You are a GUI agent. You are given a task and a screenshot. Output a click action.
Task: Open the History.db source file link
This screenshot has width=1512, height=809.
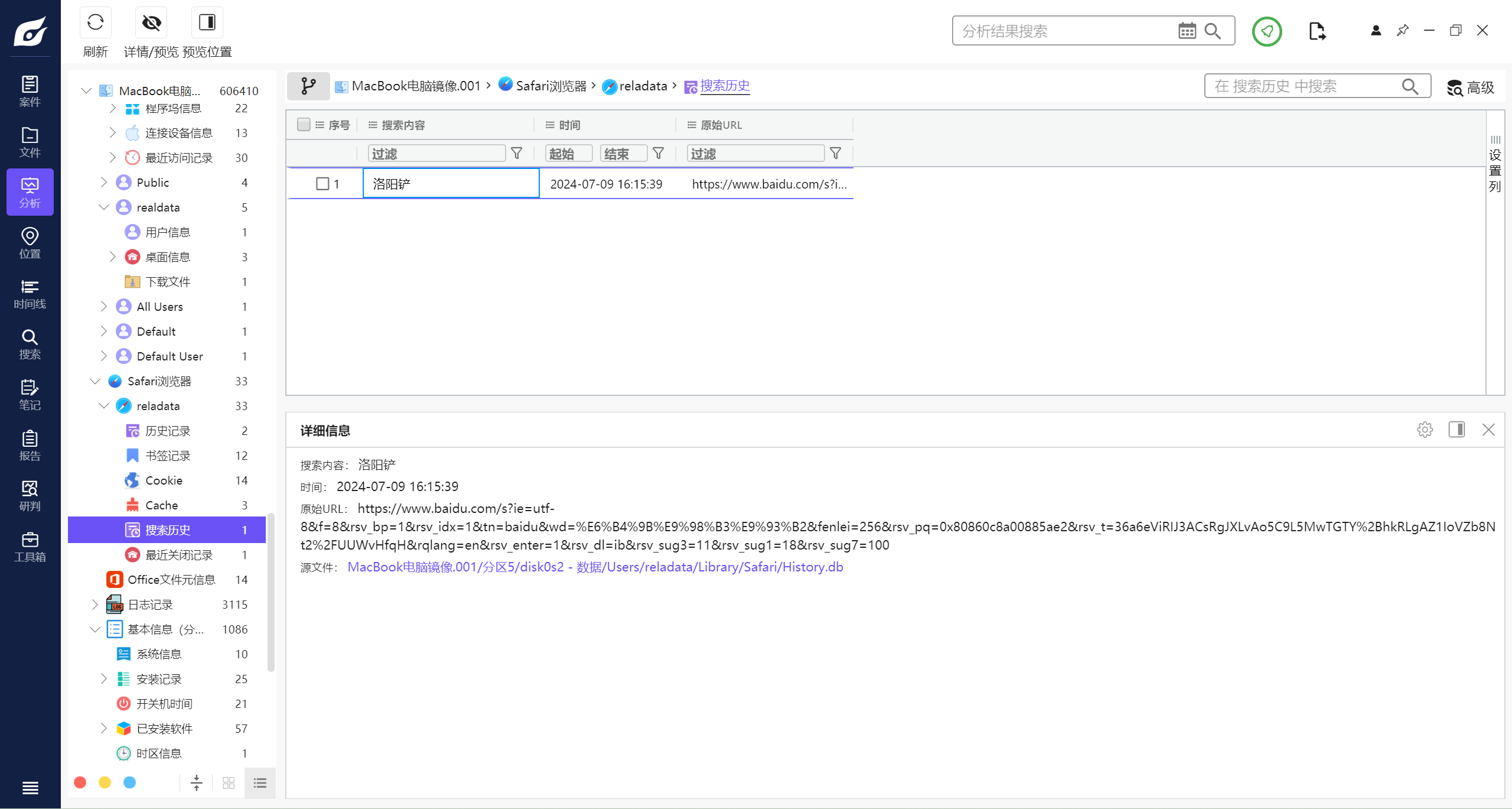[x=595, y=567]
